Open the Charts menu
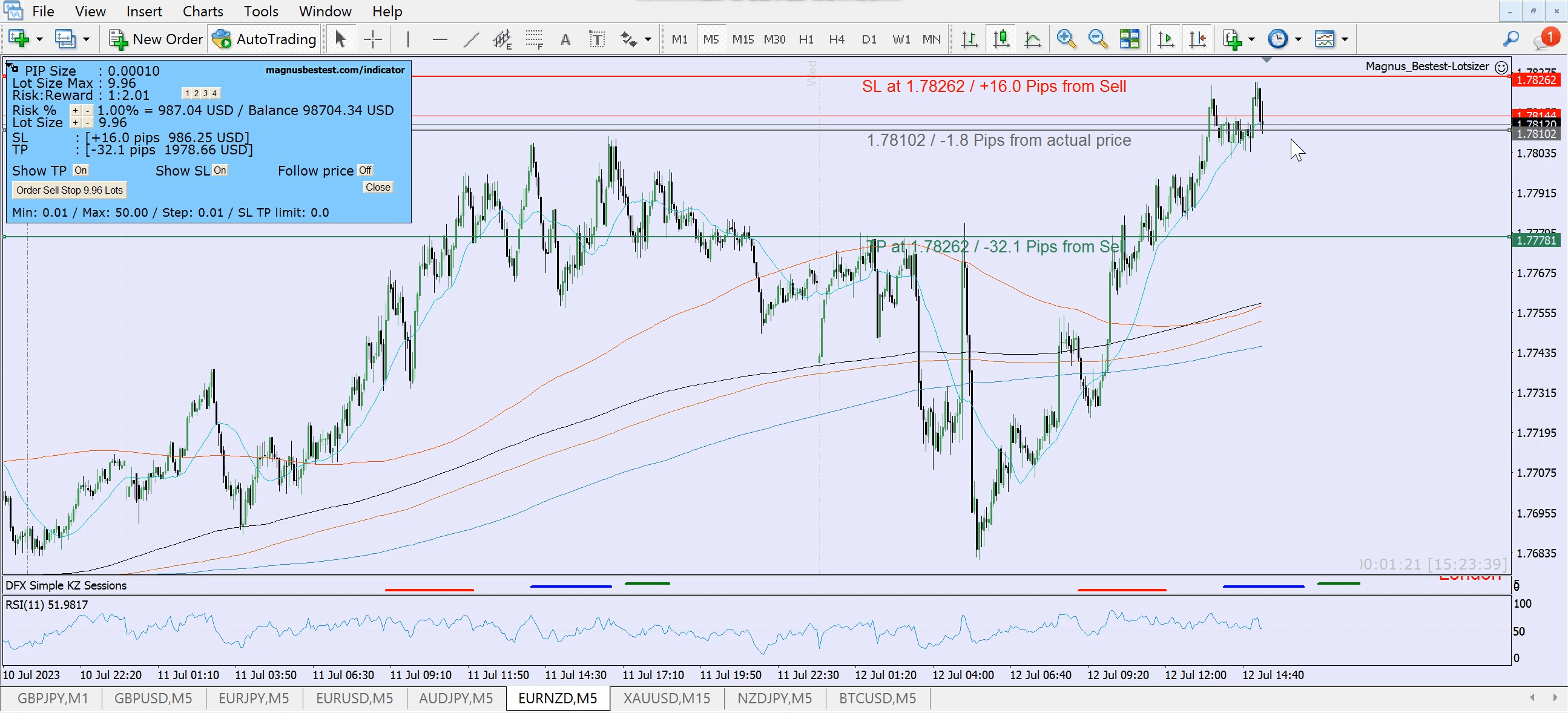The width and height of the screenshot is (1568, 713). point(203,11)
